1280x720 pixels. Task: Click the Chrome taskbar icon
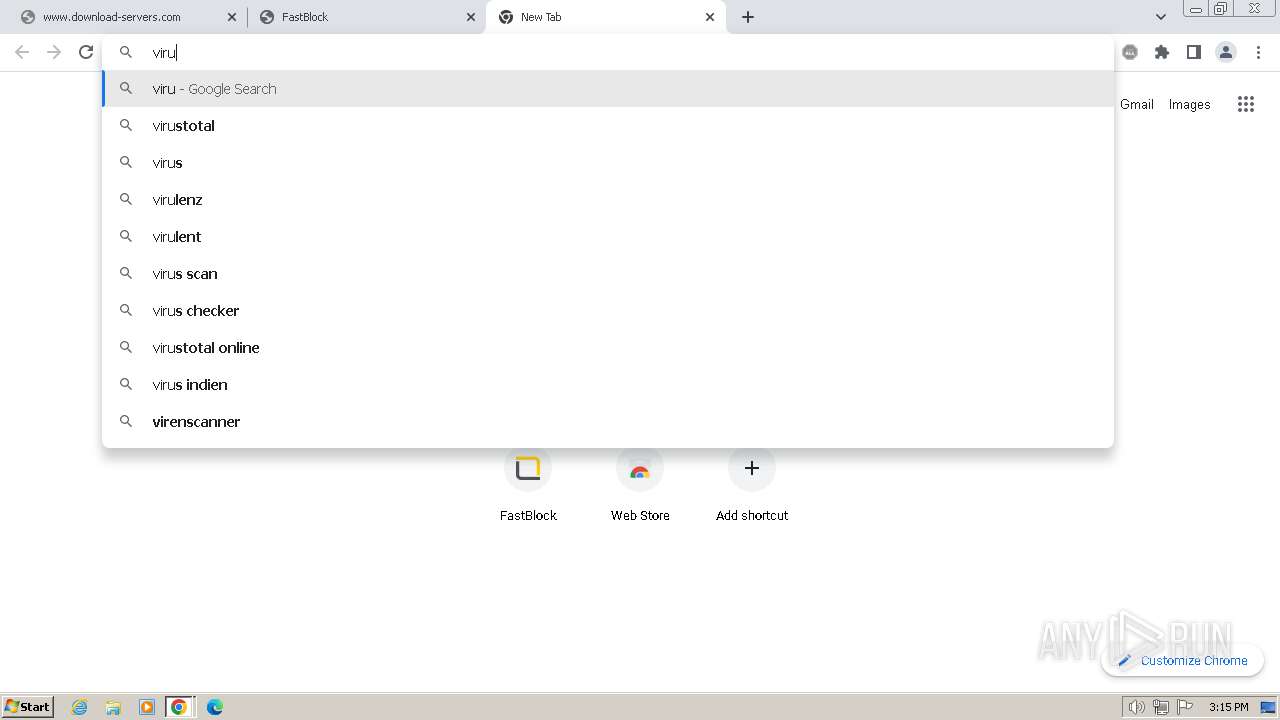coord(179,707)
